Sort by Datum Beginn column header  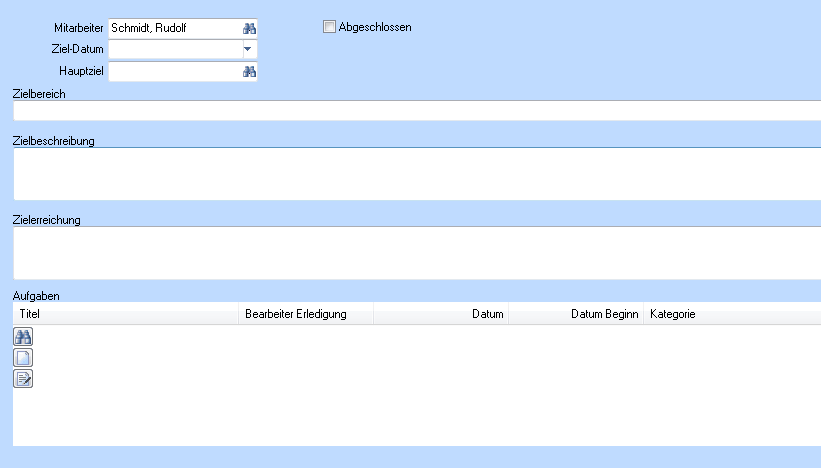click(x=576, y=314)
